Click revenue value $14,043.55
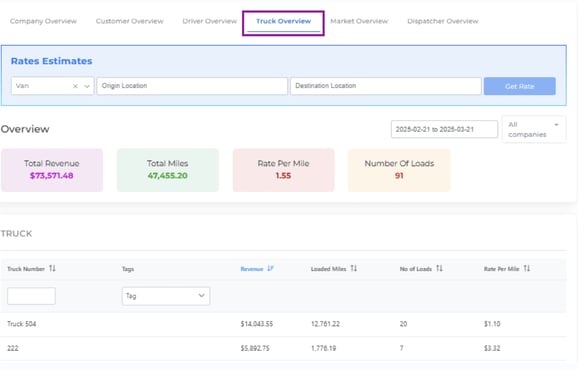This screenshot has height=370, width=578. pos(257,324)
